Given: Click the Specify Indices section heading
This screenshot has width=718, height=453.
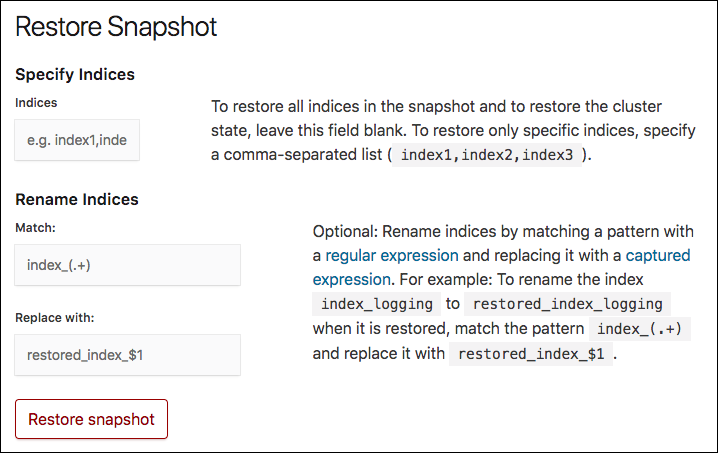Looking at the screenshot, I should [x=75, y=74].
